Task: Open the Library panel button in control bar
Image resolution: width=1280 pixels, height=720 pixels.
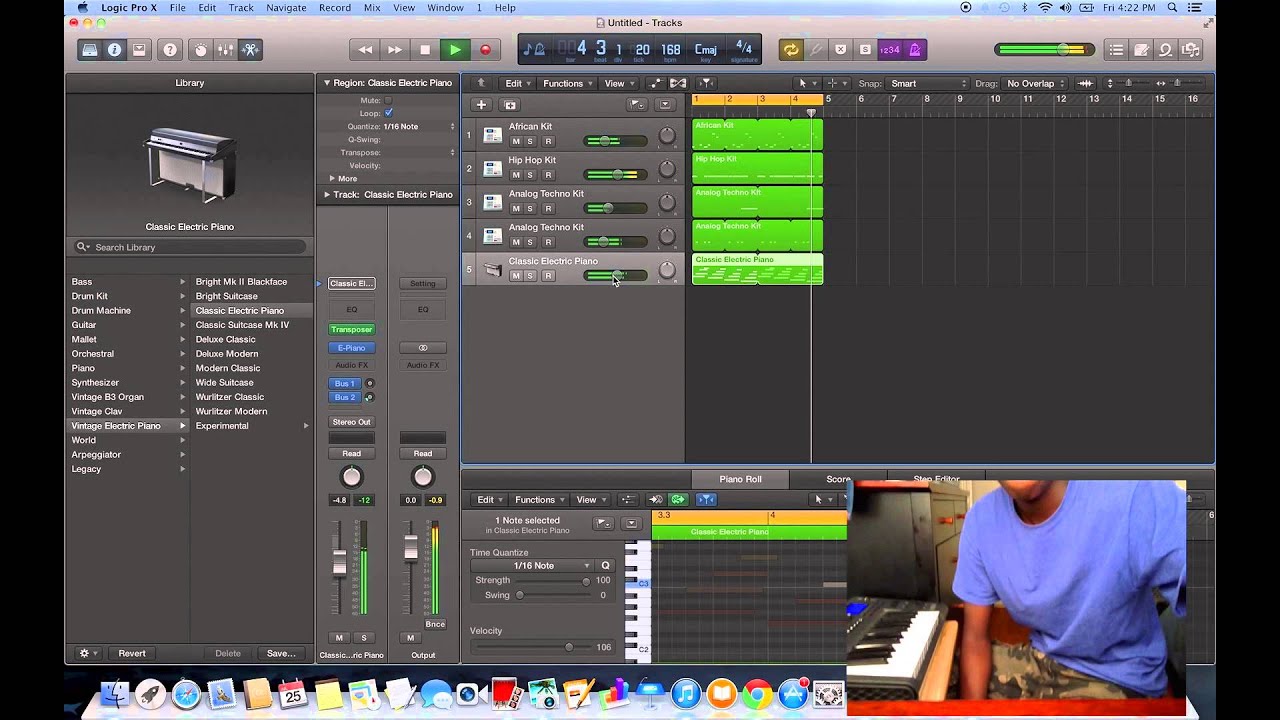Action: click(x=90, y=50)
